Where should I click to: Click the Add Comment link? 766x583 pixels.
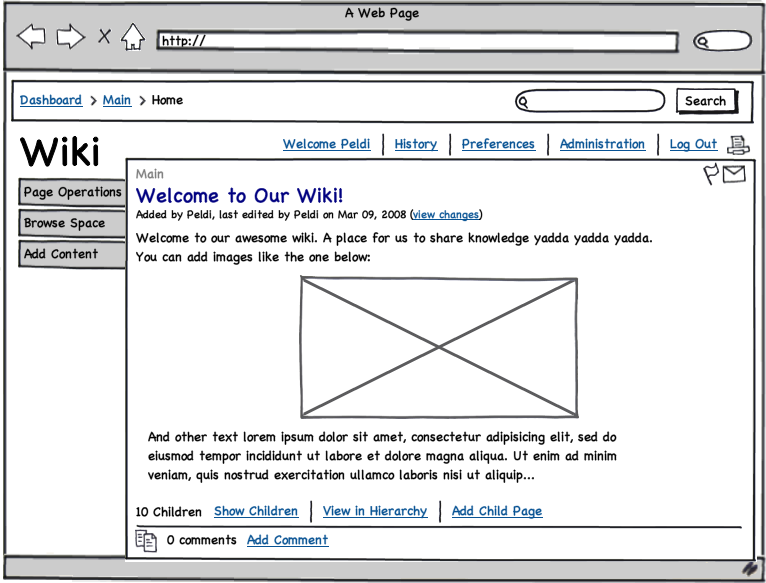pos(287,540)
